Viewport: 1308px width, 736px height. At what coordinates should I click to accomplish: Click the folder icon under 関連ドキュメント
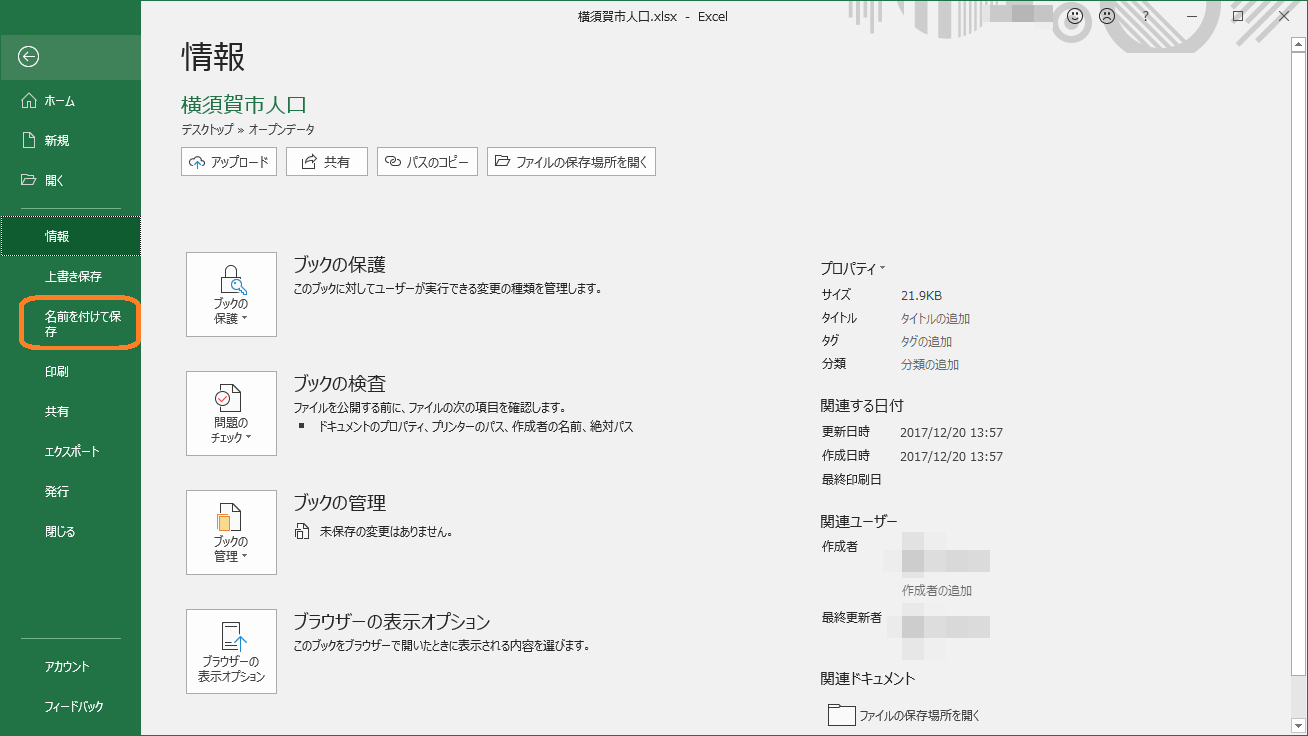(842, 715)
